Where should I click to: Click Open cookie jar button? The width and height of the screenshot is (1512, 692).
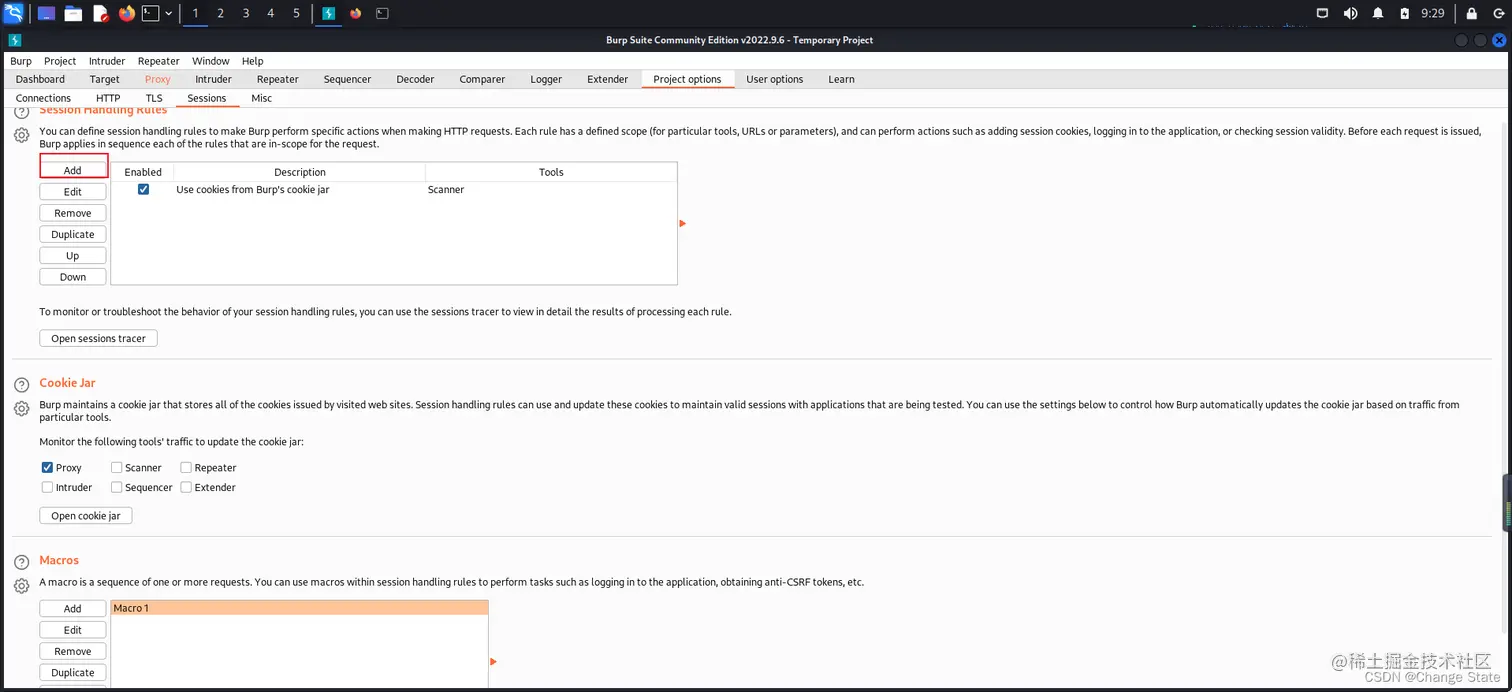pos(86,515)
